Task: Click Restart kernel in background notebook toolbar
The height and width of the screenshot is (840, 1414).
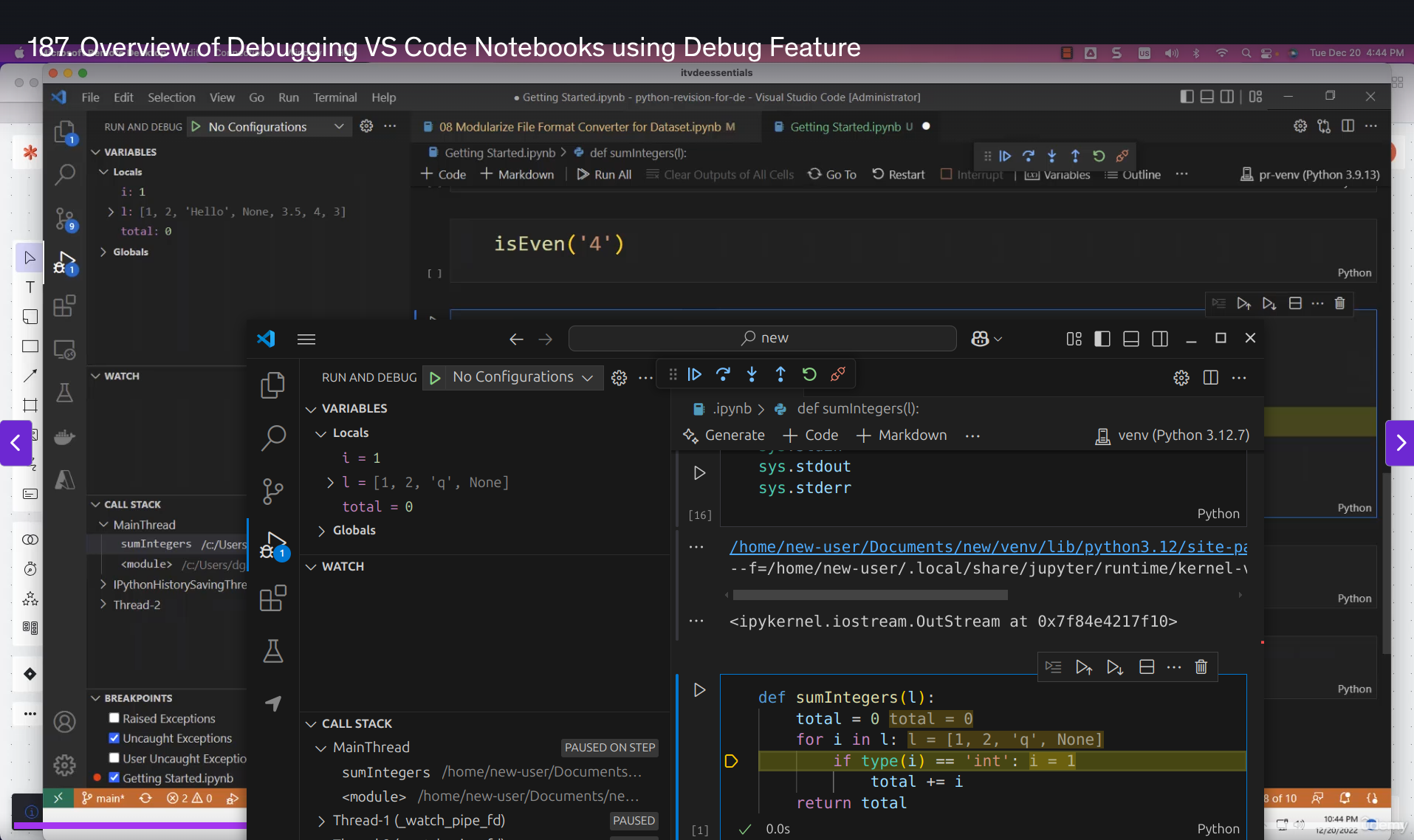Action: 898,175
